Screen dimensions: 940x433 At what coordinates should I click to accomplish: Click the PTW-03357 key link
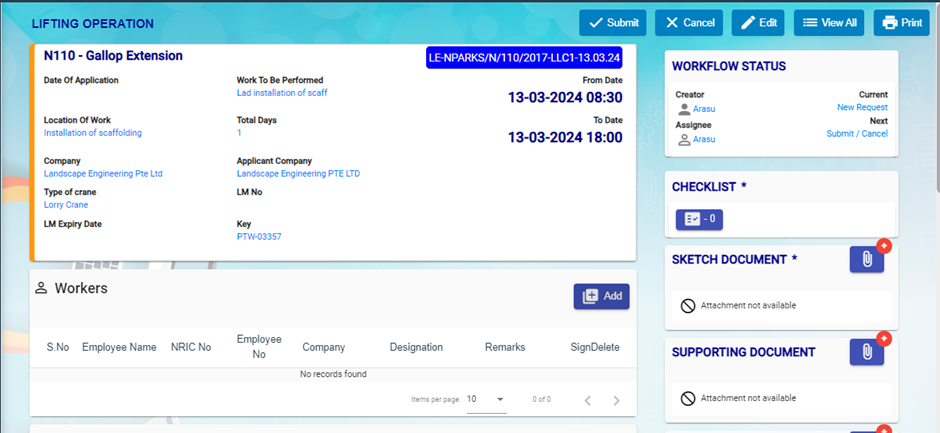(259, 237)
